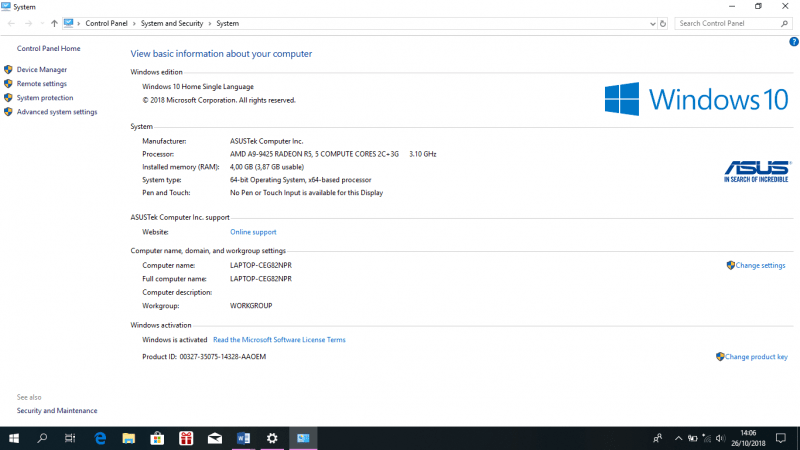
Task: Open the Windows Start menu
Action: coord(14,438)
